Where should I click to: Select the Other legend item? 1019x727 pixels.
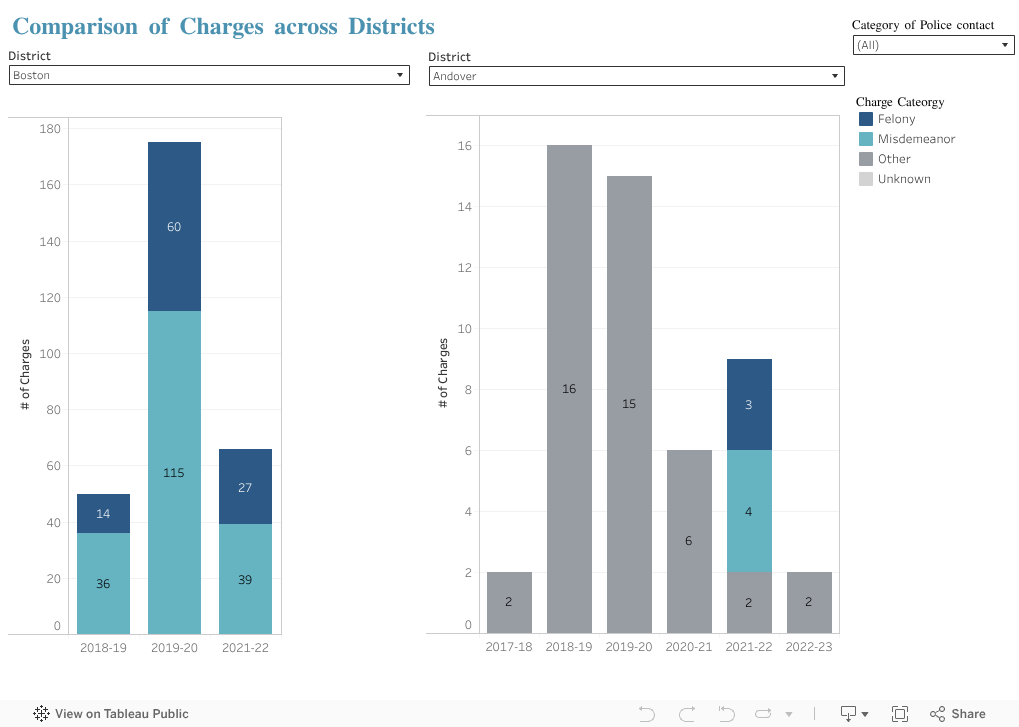point(894,159)
